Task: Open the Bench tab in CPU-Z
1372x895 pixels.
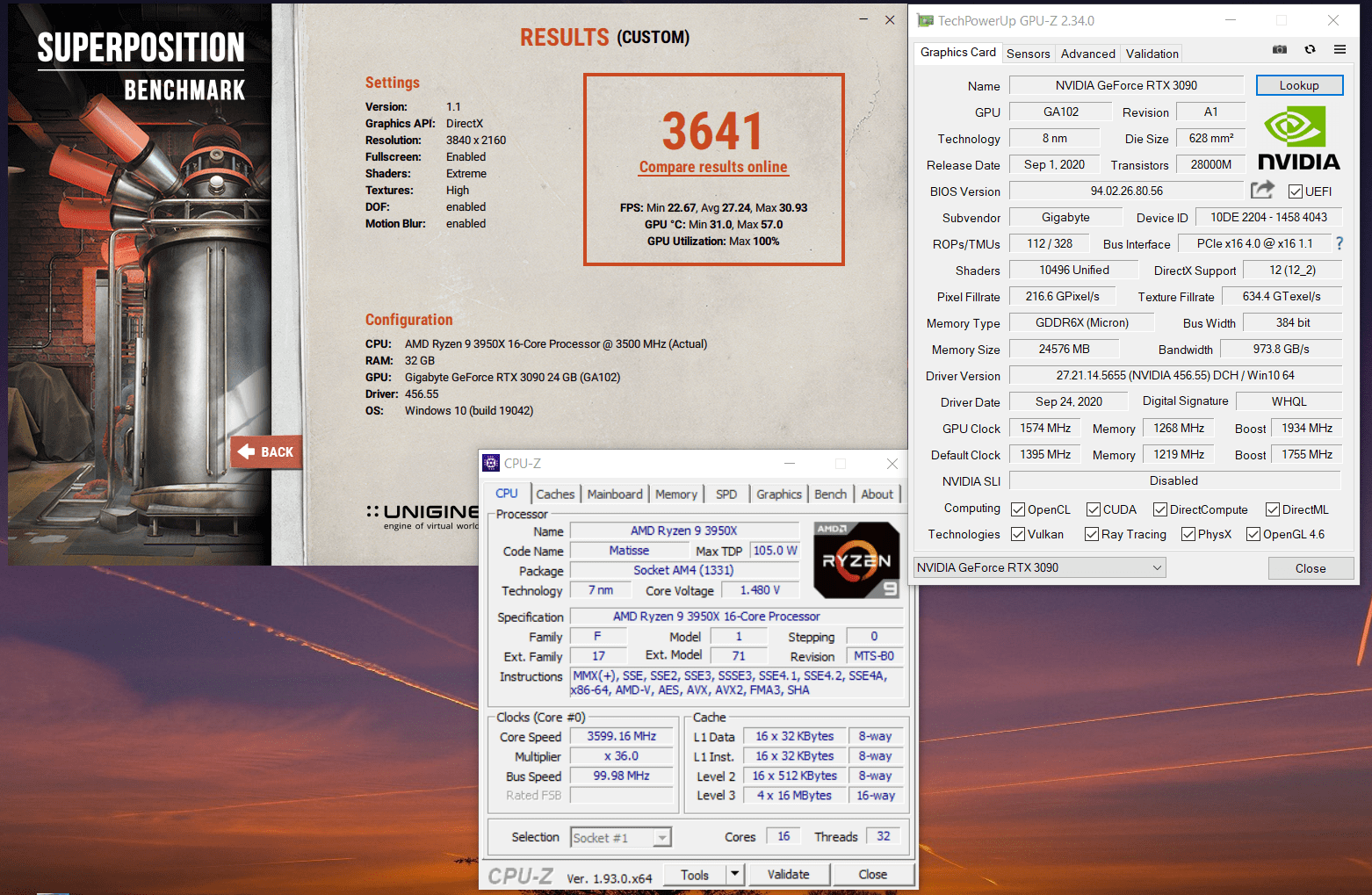Action: coord(830,494)
